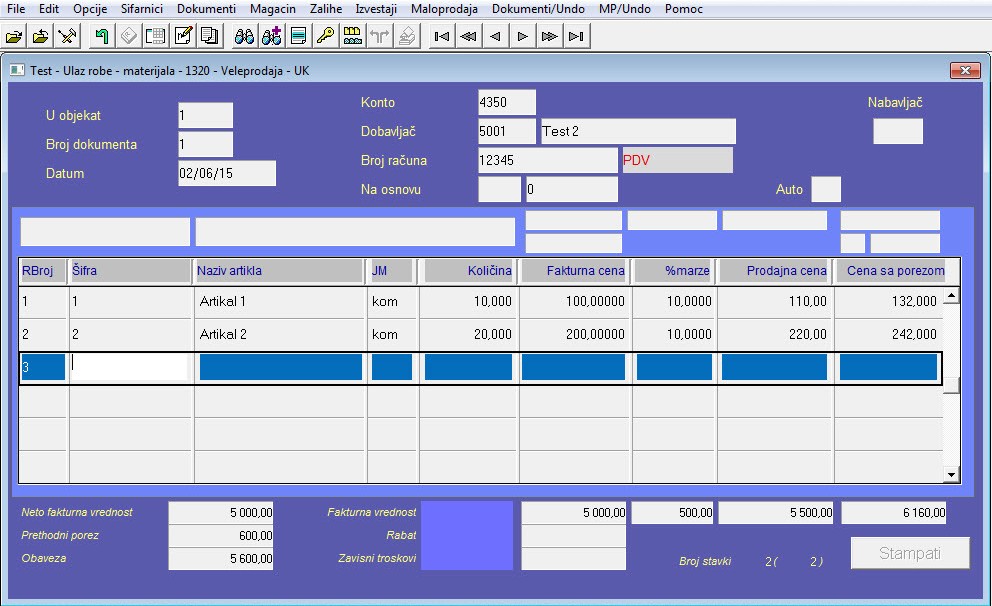Screen dimensions: 992x606
Task: Open the Pomoc menu
Action: point(683,9)
